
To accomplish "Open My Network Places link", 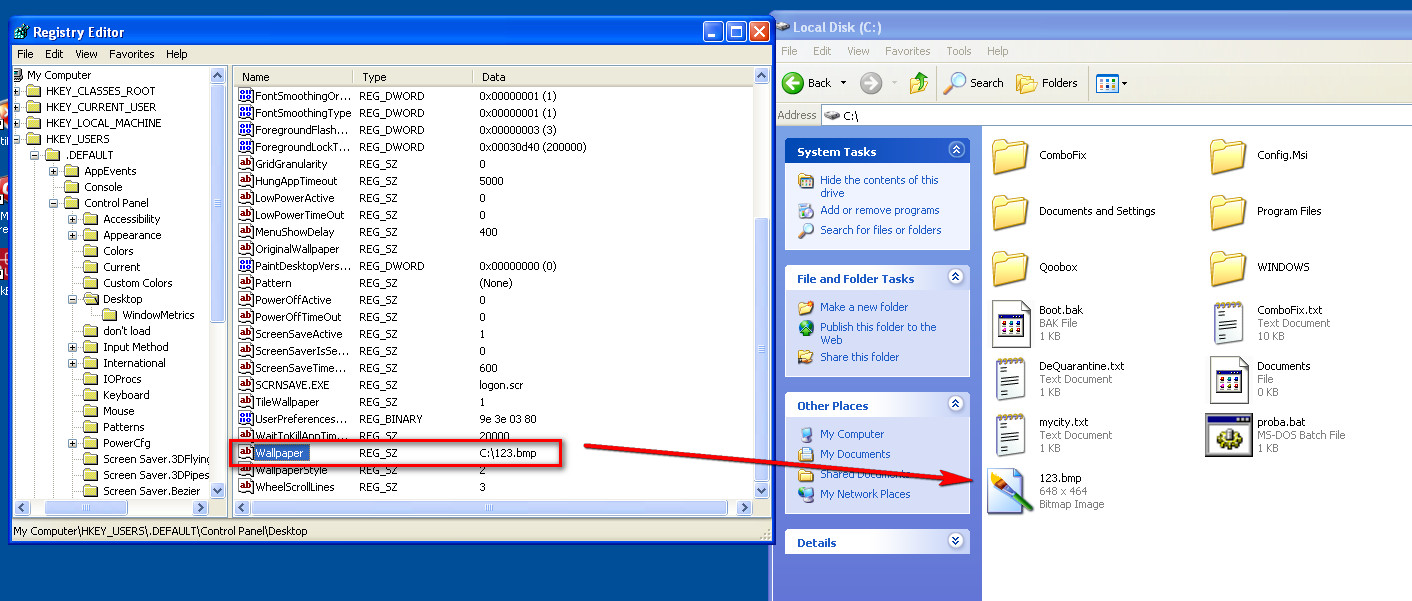I will click(x=865, y=494).
